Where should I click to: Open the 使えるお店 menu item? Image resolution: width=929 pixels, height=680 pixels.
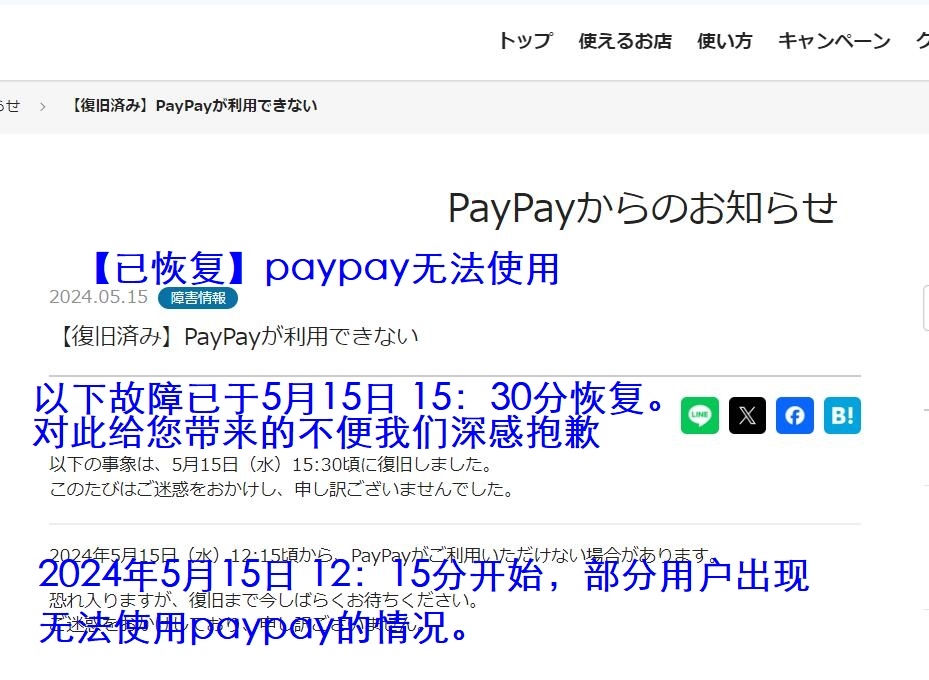point(625,41)
